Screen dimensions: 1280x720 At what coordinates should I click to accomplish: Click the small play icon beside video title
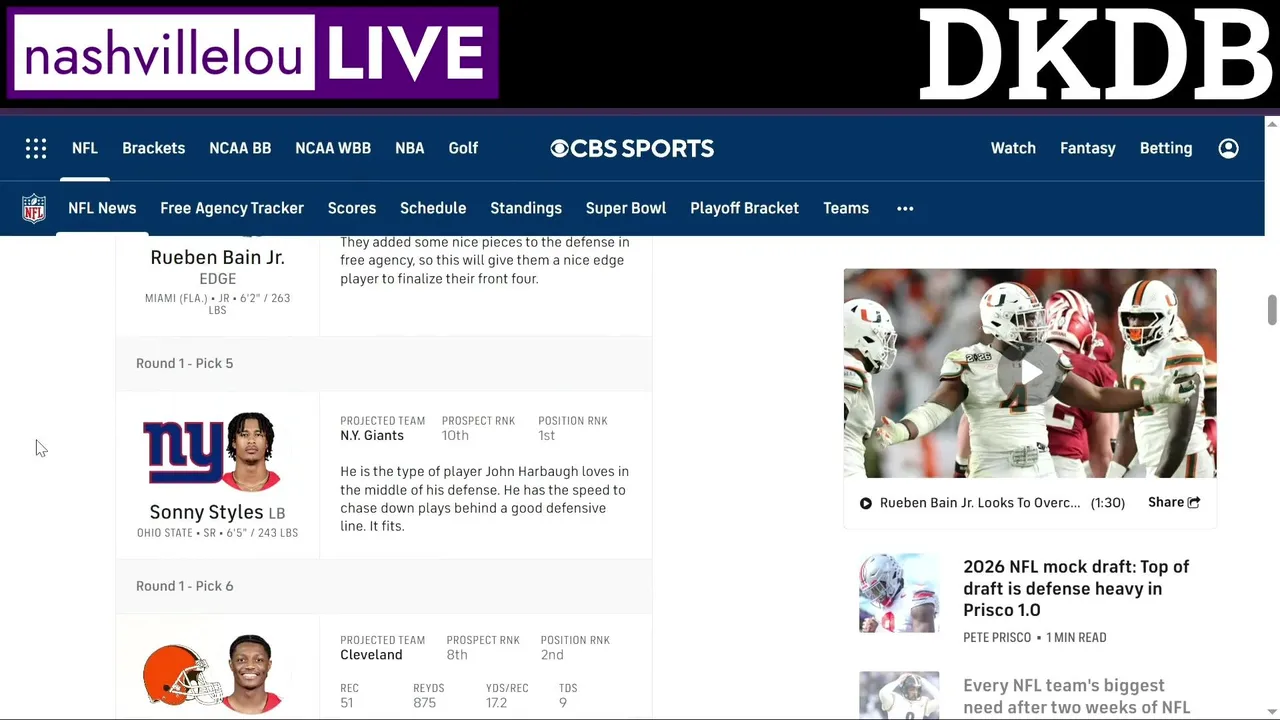(x=865, y=503)
